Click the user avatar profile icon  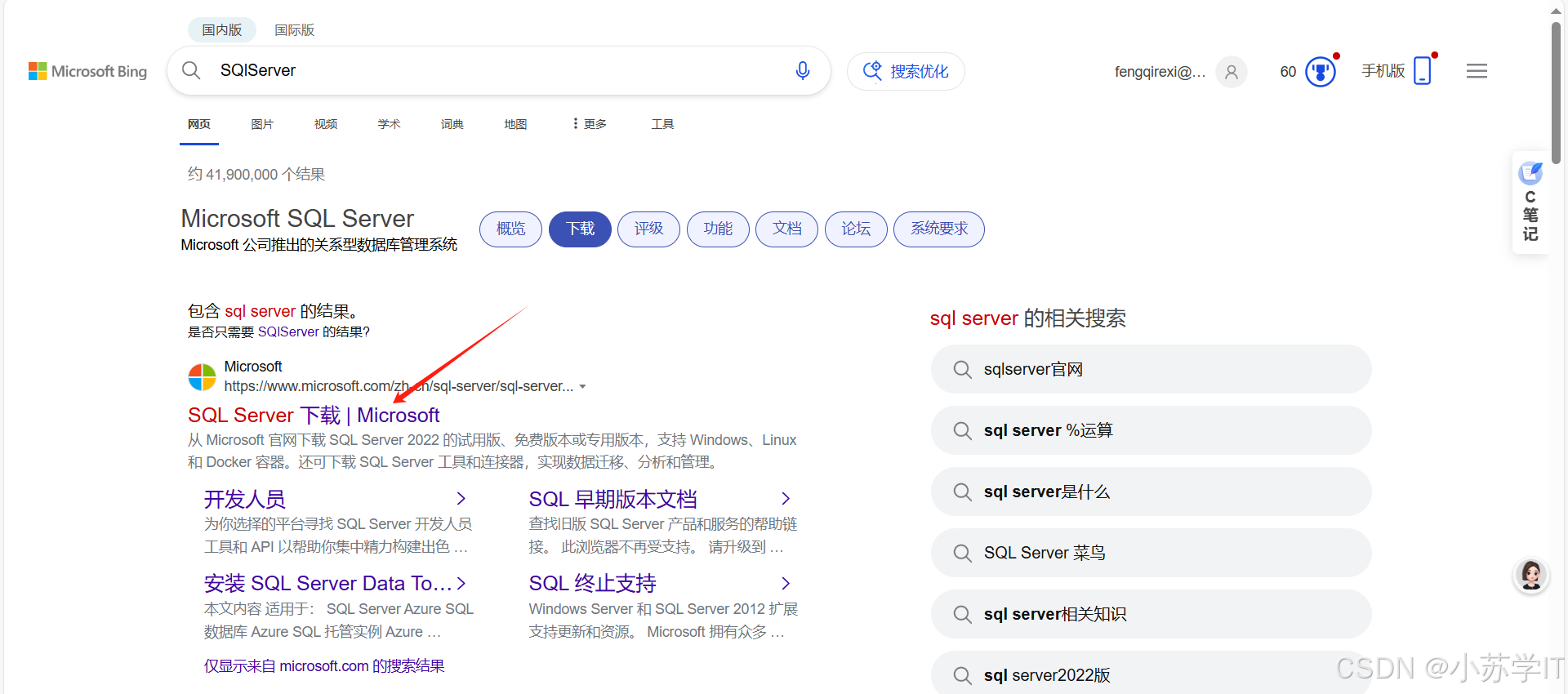1232,72
